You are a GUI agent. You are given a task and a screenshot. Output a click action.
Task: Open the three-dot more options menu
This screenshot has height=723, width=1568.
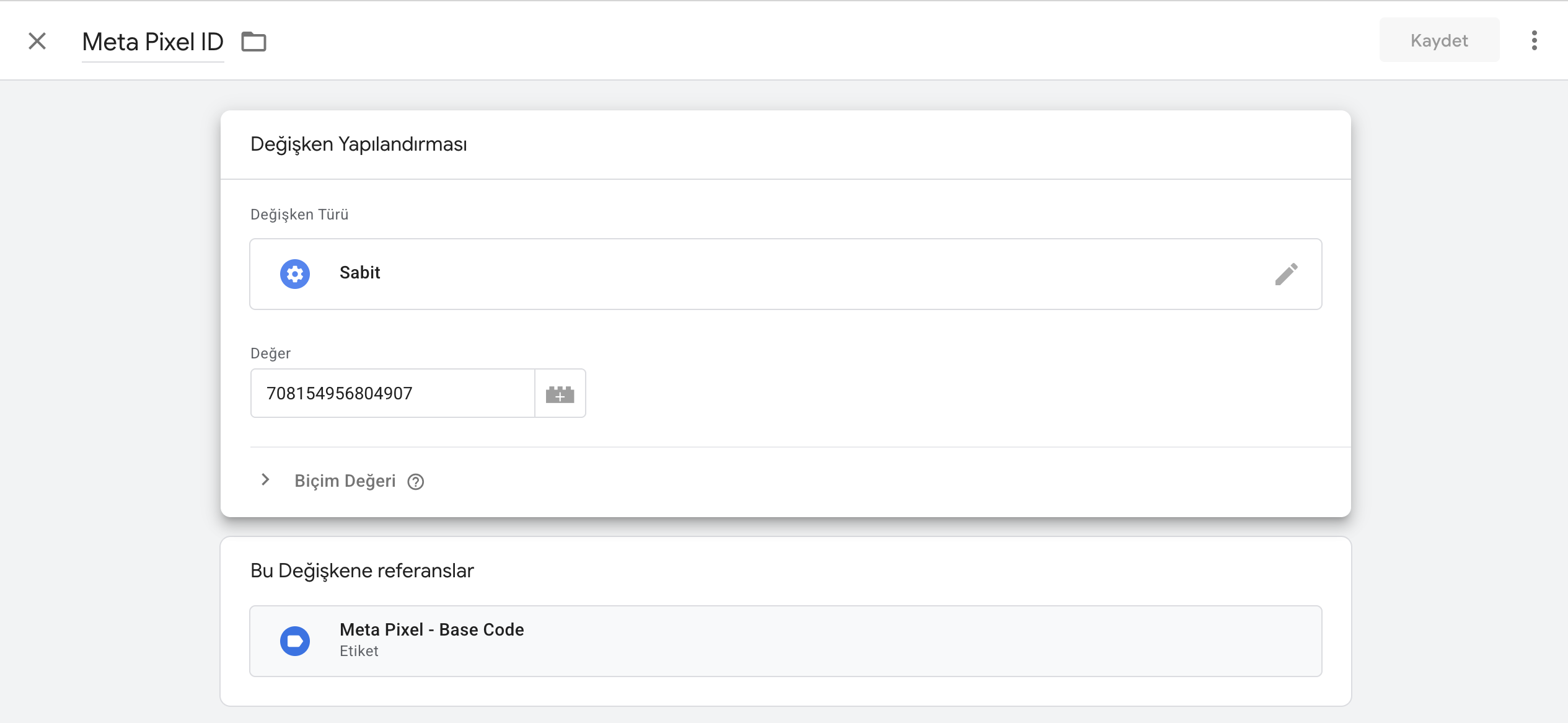(1534, 41)
